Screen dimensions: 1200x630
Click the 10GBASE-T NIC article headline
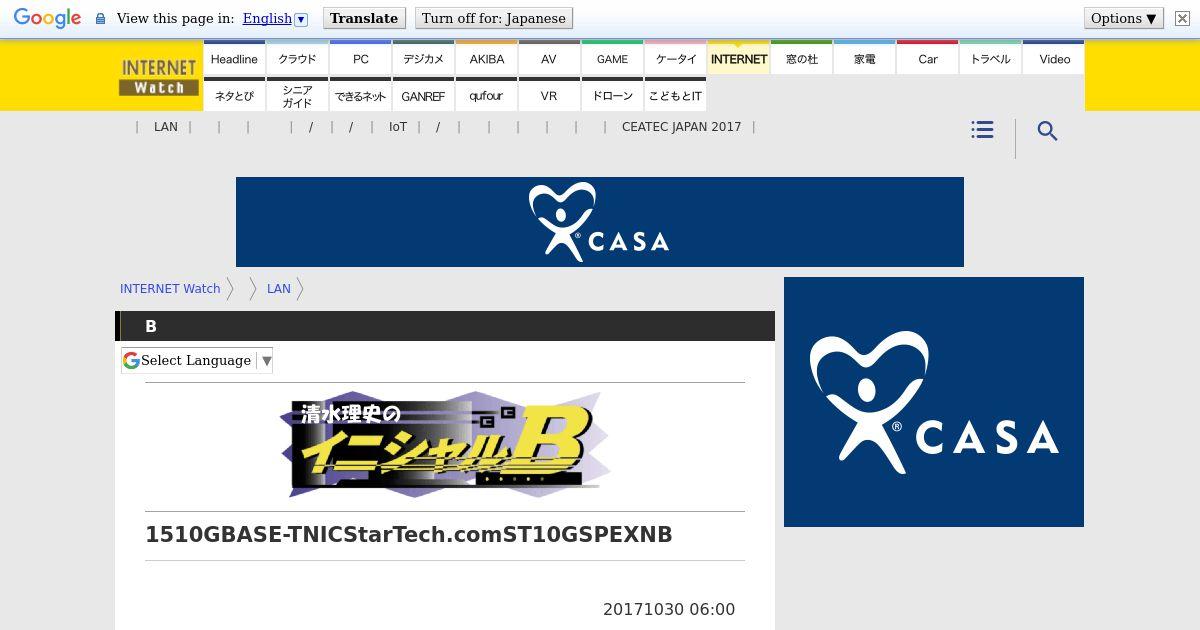point(409,535)
